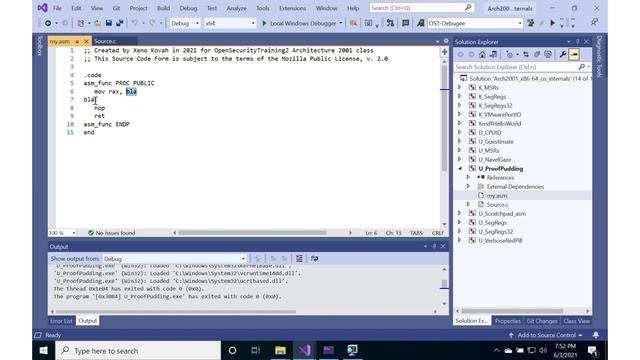
Task: Click Cortana circle on taskbar
Action: coord(232,350)
